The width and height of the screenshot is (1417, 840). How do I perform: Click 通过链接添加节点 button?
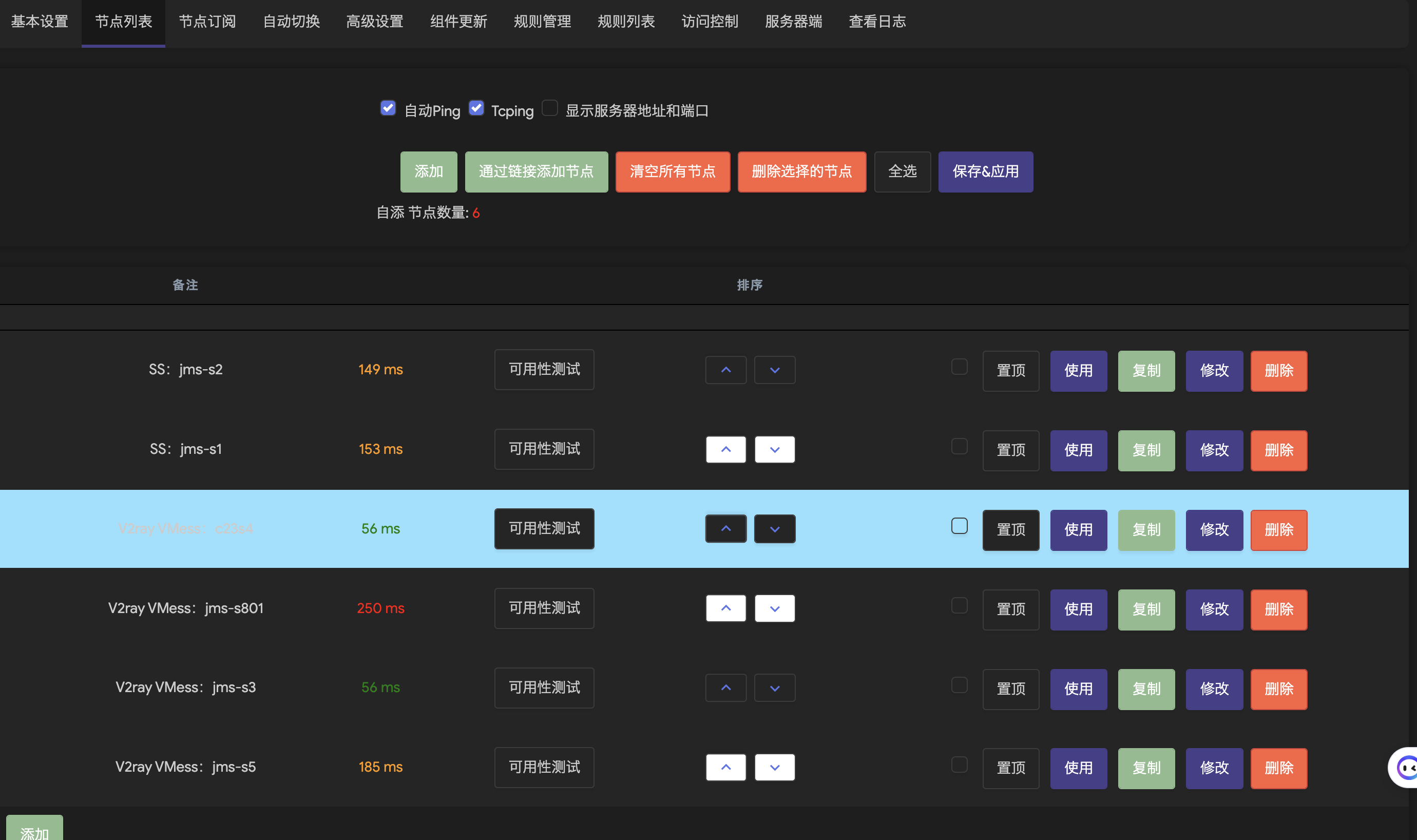click(536, 171)
